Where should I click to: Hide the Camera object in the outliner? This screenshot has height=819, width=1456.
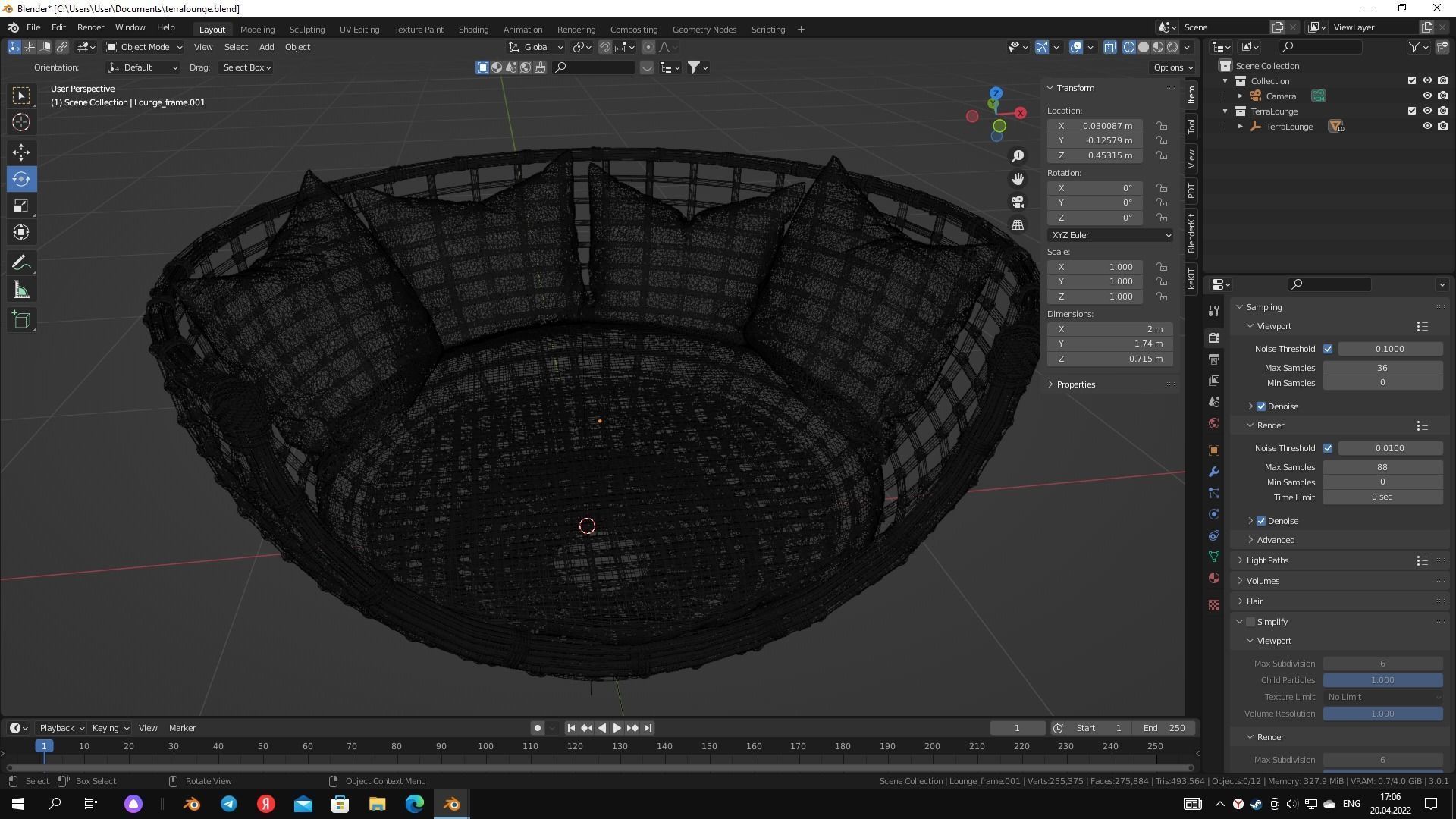pos(1426,96)
